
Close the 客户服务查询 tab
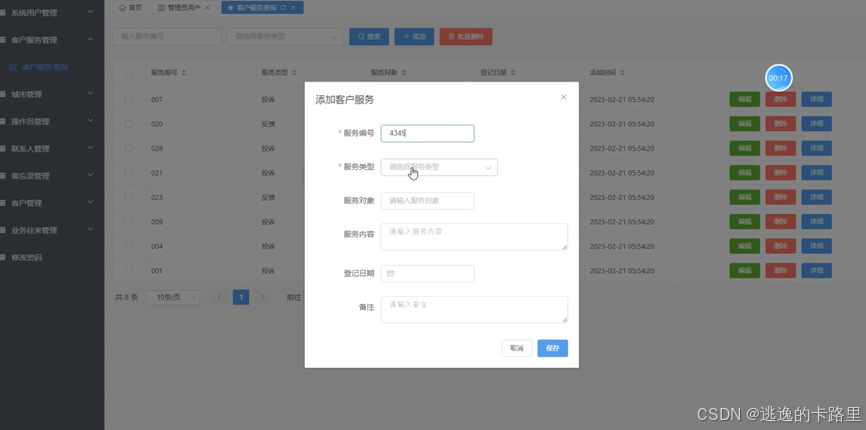click(x=293, y=8)
